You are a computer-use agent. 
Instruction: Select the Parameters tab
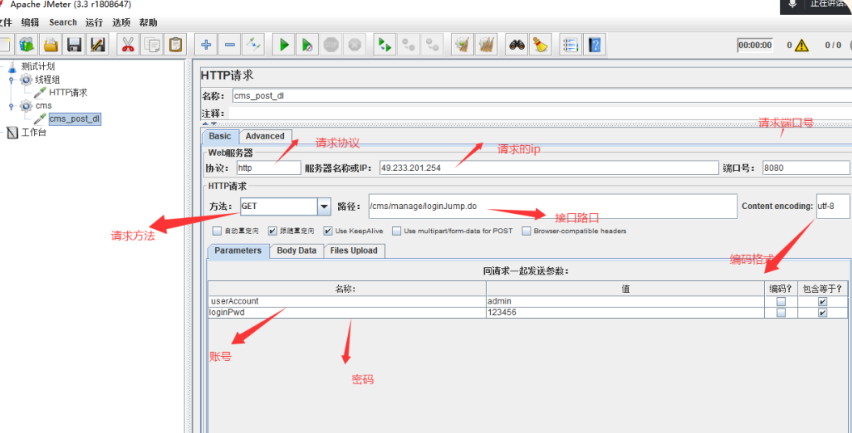coord(238,250)
